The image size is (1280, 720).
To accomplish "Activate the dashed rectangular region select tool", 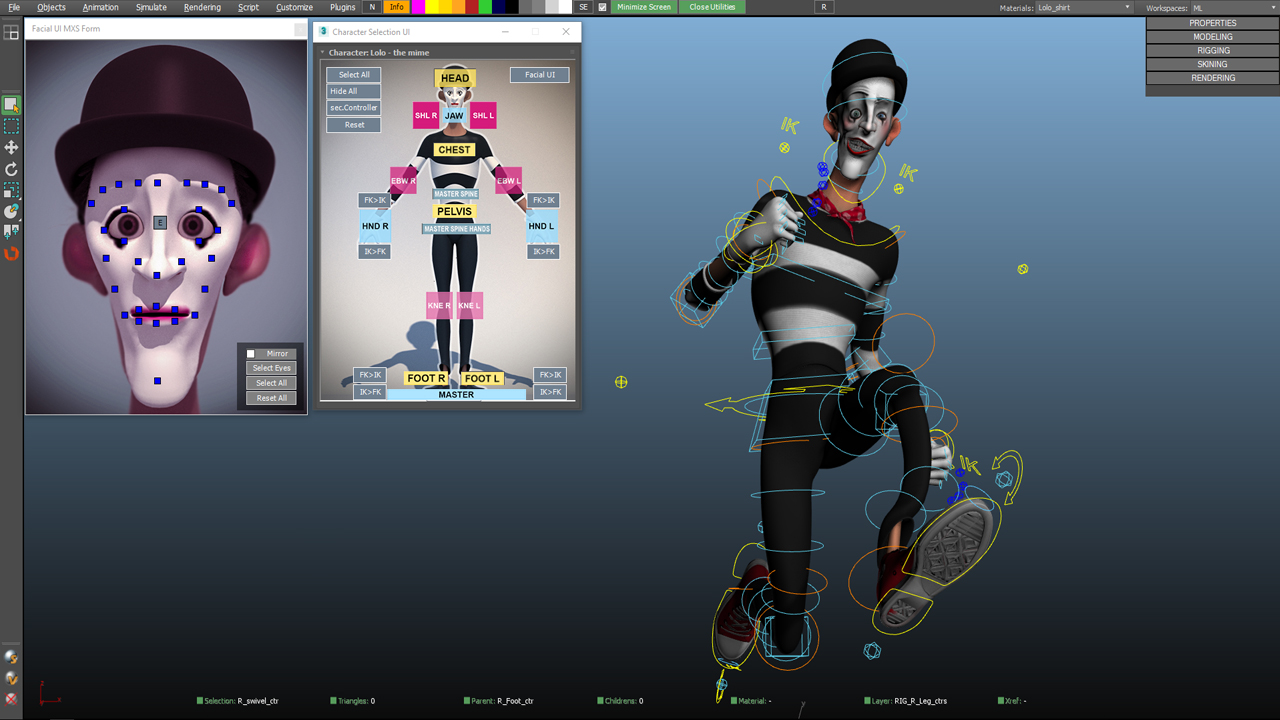I will (11, 126).
